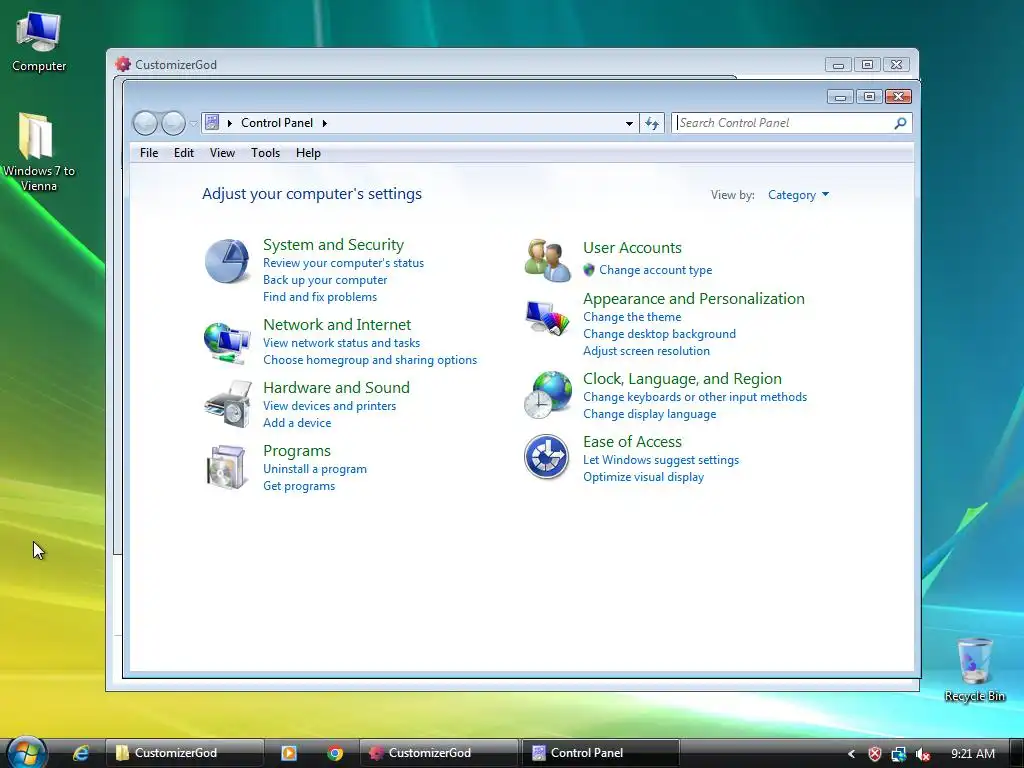This screenshot has width=1024, height=768.
Task: Click the 9:21 AM system clock
Action: tap(973, 754)
